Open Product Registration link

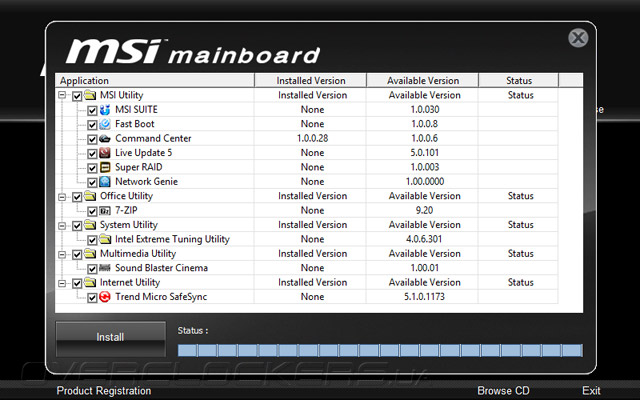pos(104,391)
